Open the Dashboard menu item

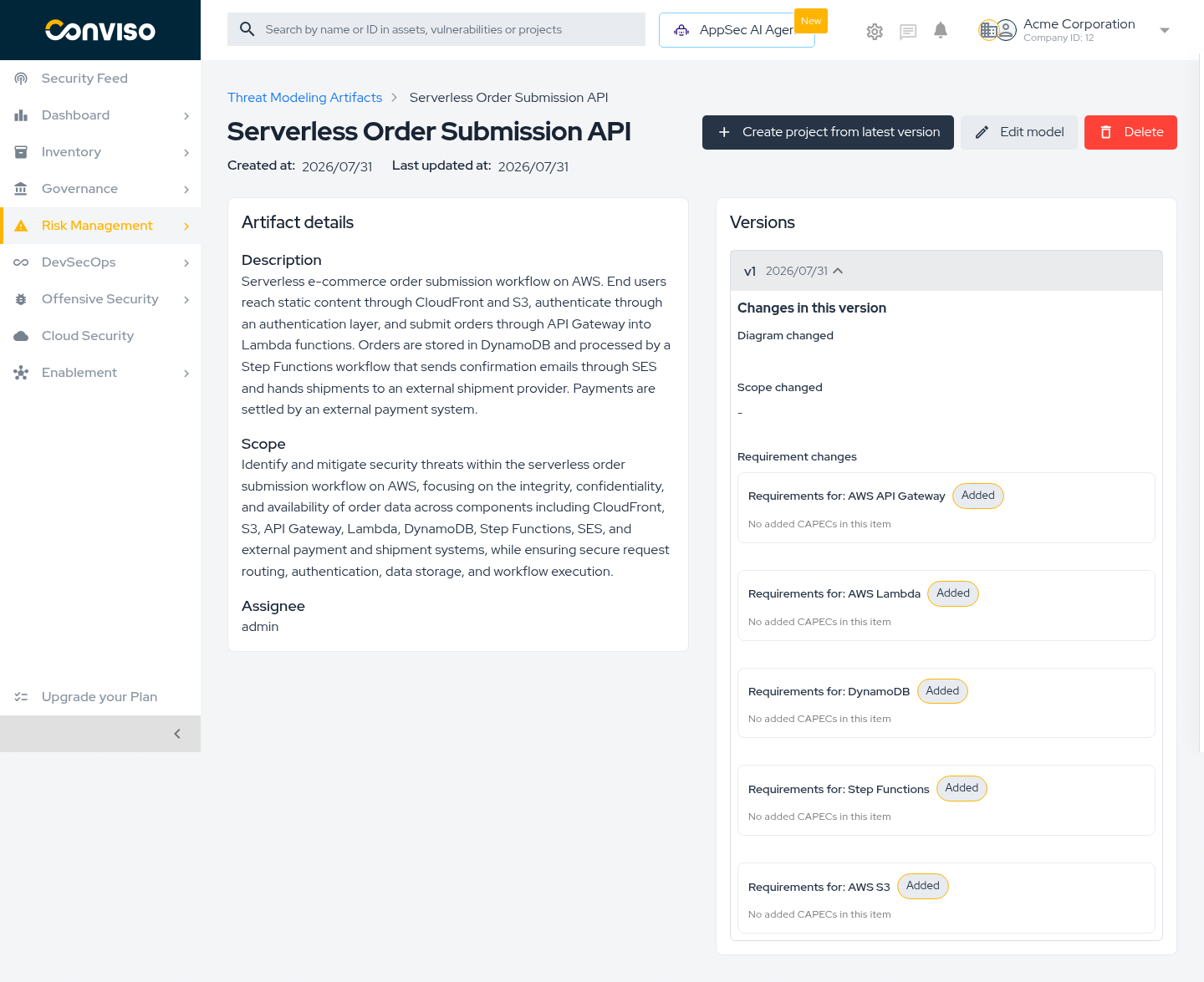[x=100, y=115]
